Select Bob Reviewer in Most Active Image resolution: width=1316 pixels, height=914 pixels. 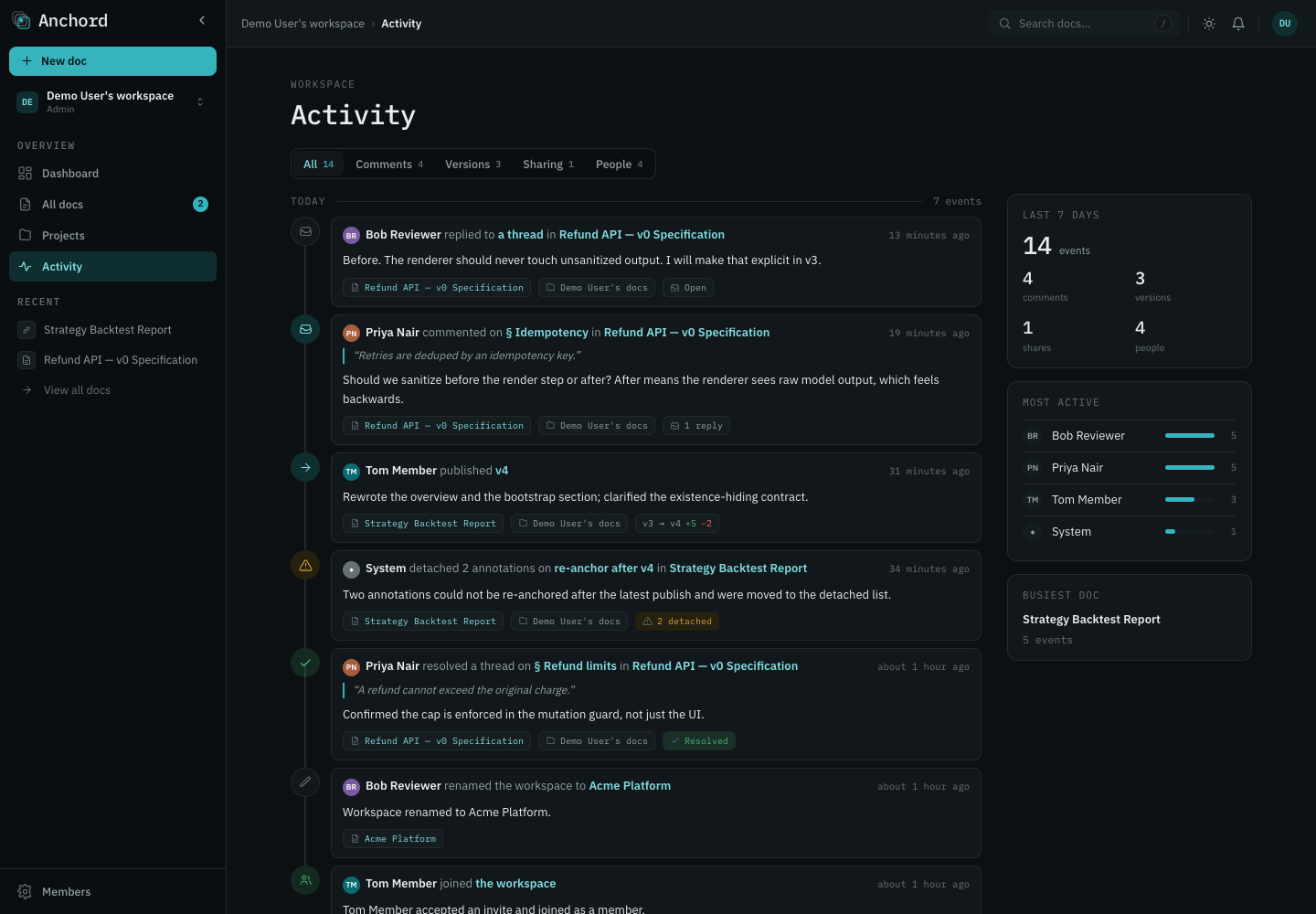pos(1130,436)
